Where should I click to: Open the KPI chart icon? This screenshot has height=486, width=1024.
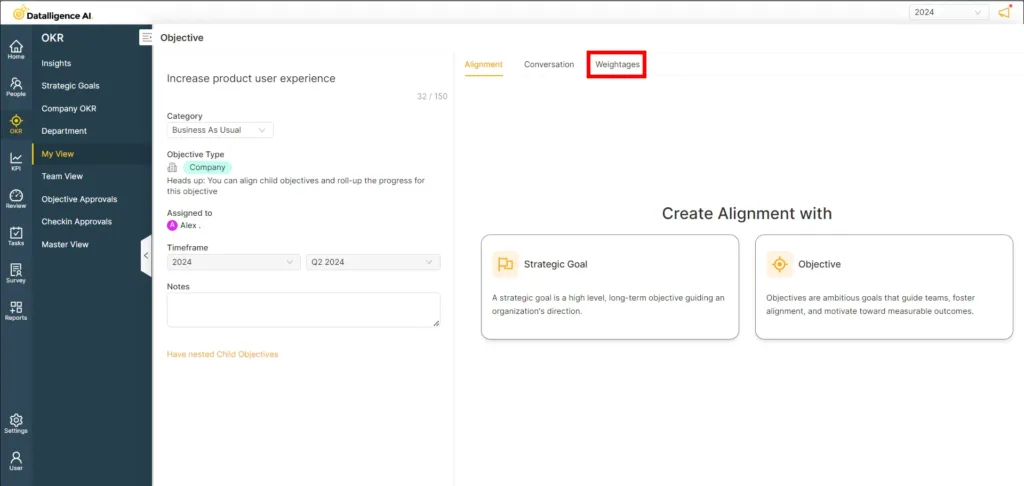point(16,161)
